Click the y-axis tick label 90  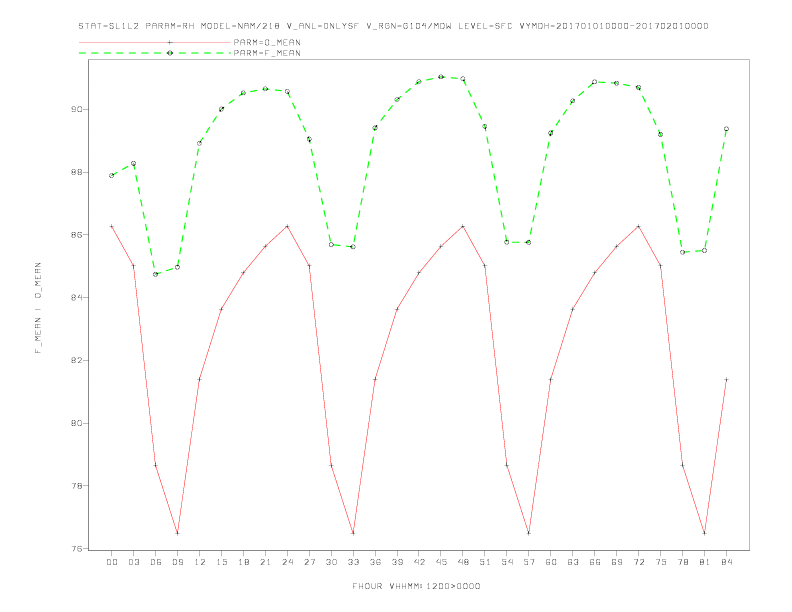pyautogui.click(x=77, y=109)
